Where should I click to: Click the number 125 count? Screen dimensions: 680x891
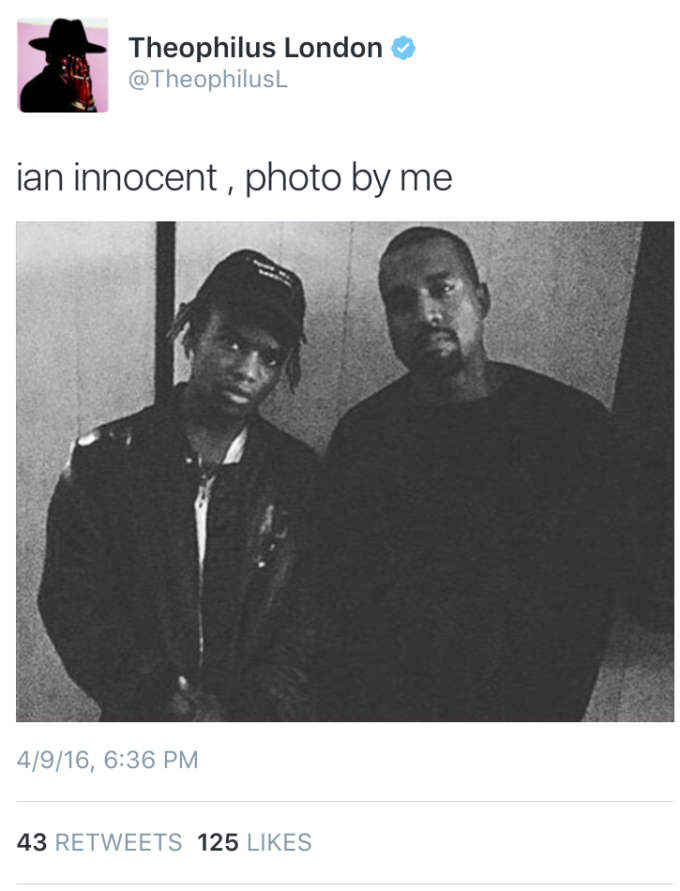pos(218,842)
